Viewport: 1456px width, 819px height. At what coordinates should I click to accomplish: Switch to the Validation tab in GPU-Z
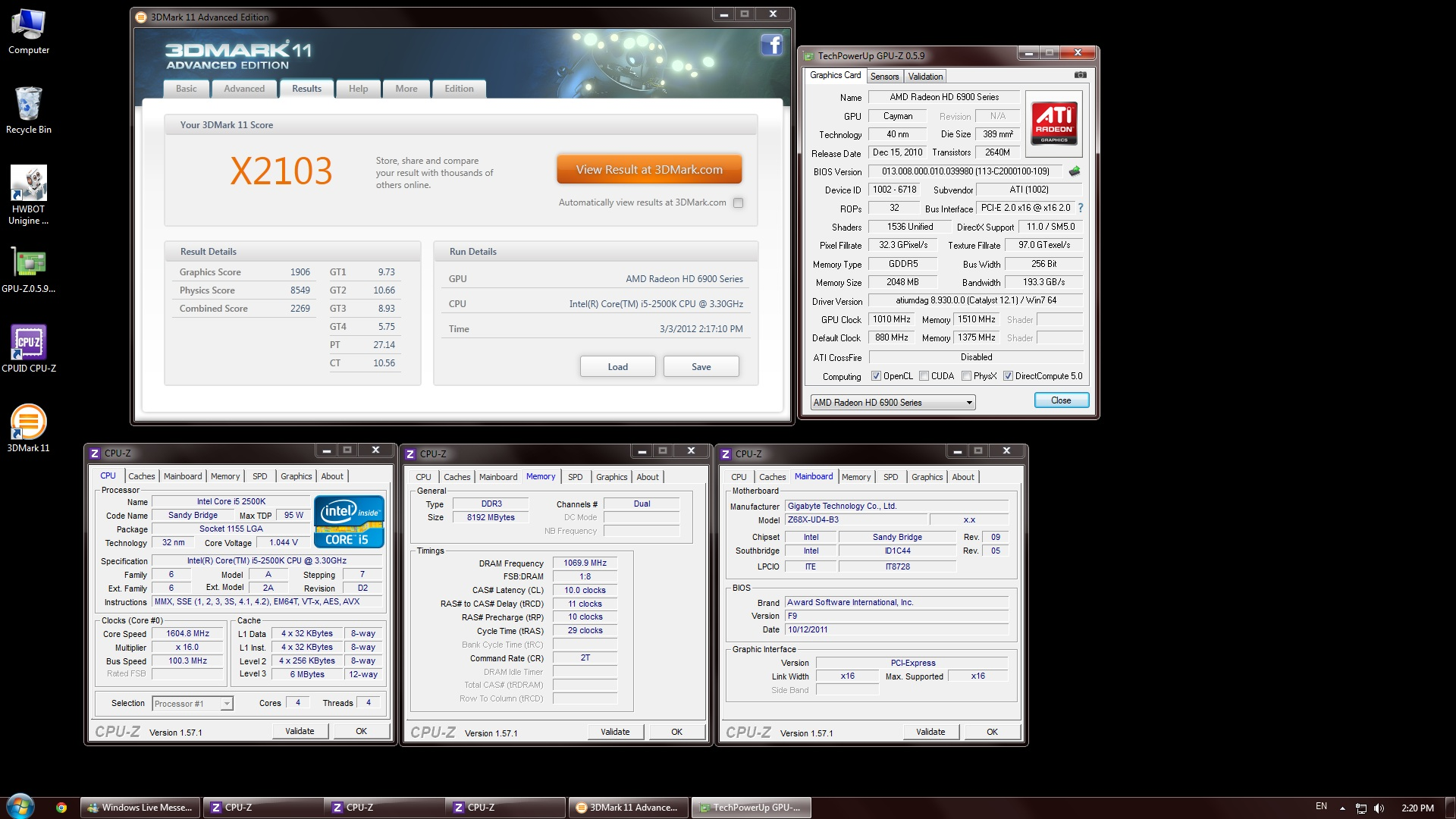pyautogui.click(x=925, y=77)
